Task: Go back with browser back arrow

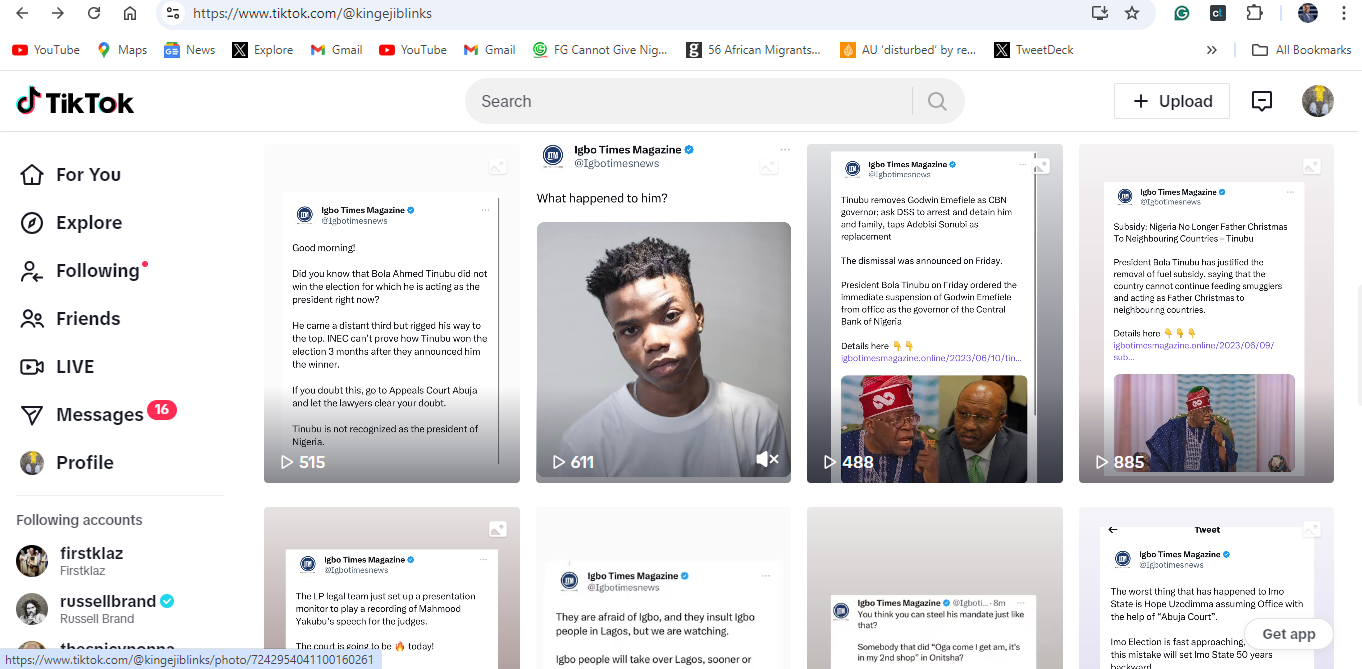Action: coord(22,13)
